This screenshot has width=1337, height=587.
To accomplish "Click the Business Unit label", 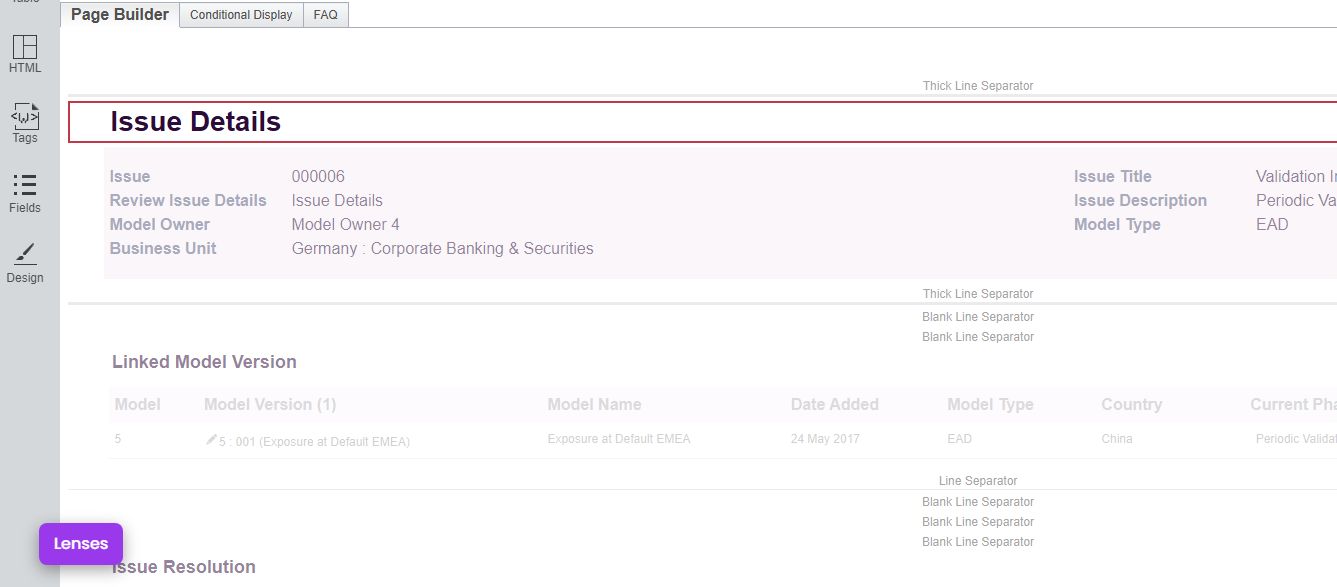I will pos(163,249).
